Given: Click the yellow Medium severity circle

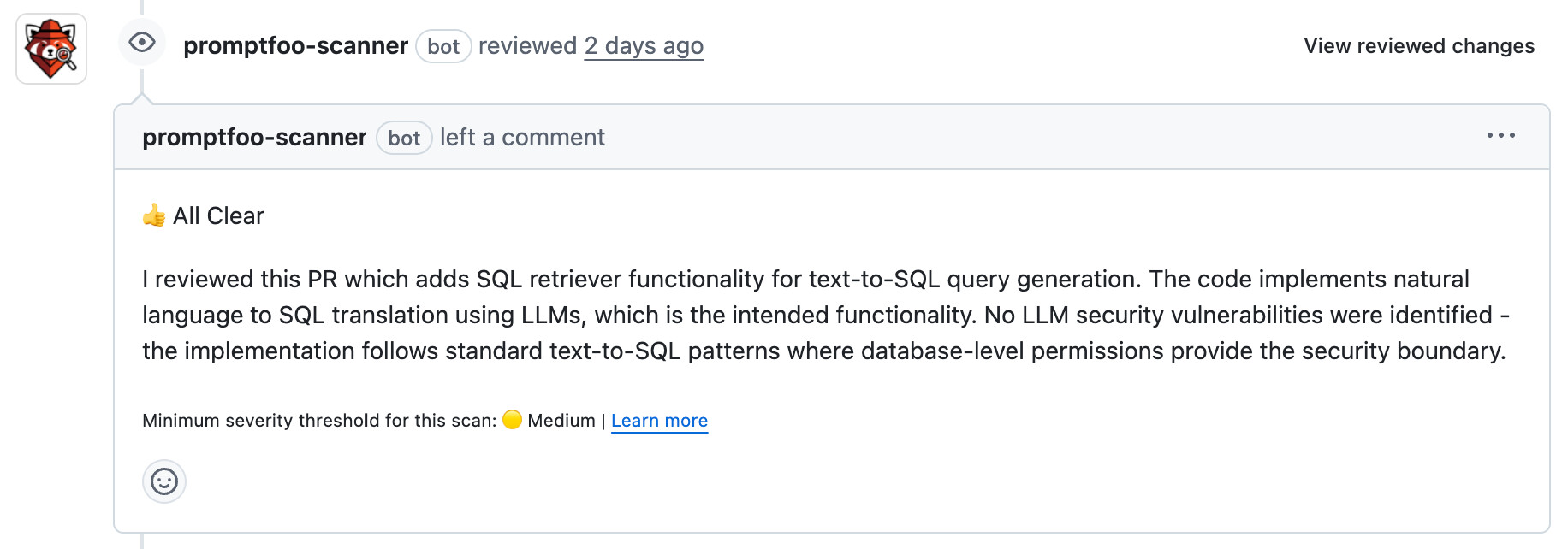Looking at the screenshot, I should (512, 420).
